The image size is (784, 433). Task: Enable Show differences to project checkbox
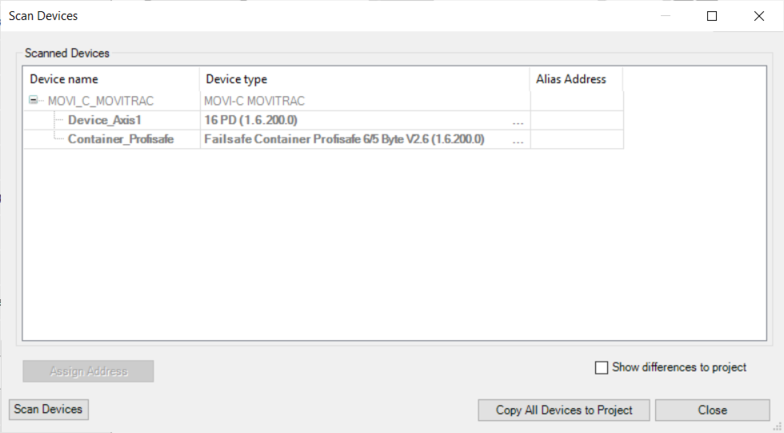tap(601, 368)
